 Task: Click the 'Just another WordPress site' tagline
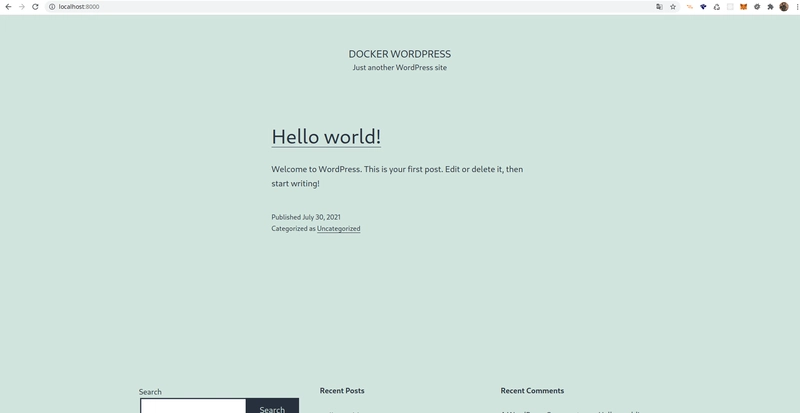(x=399, y=67)
